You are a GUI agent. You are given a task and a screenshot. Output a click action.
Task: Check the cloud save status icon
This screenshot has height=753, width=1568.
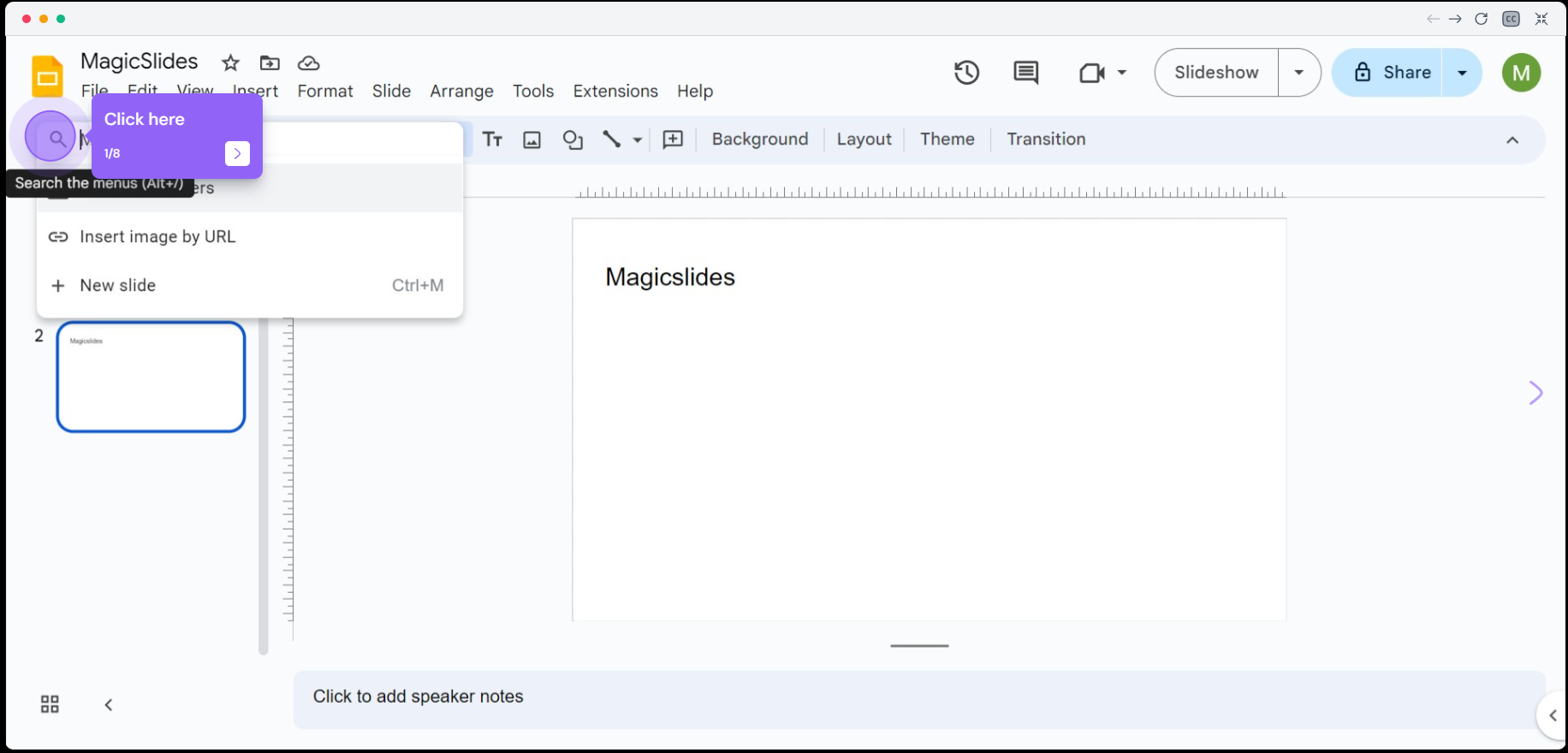pyautogui.click(x=308, y=63)
